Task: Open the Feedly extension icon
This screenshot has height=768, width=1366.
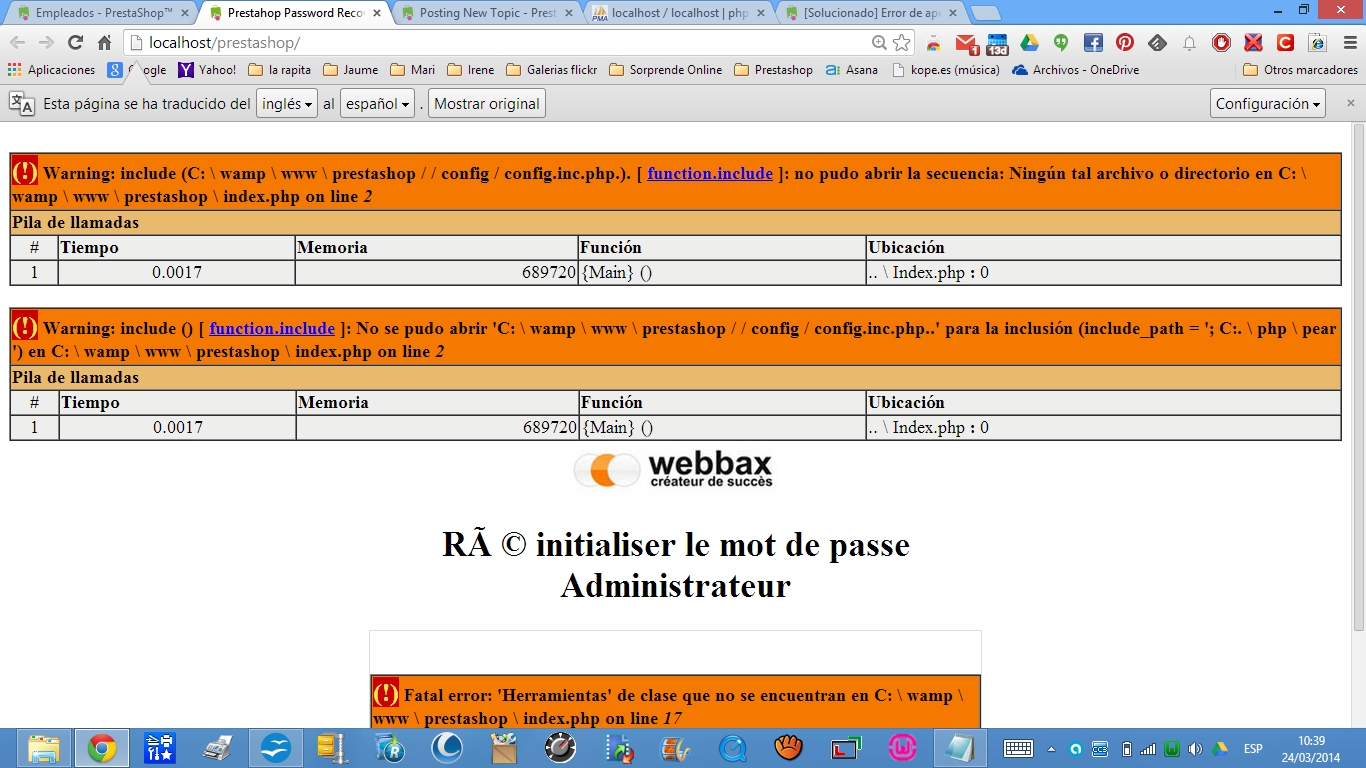Action: (1157, 43)
